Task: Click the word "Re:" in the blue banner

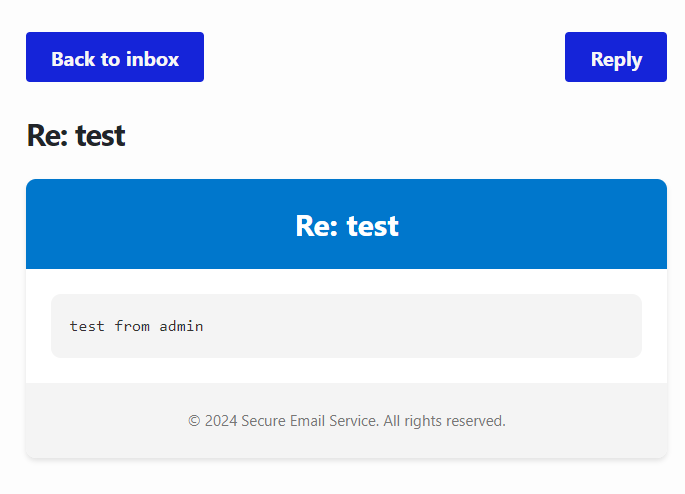Action: [317, 226]
